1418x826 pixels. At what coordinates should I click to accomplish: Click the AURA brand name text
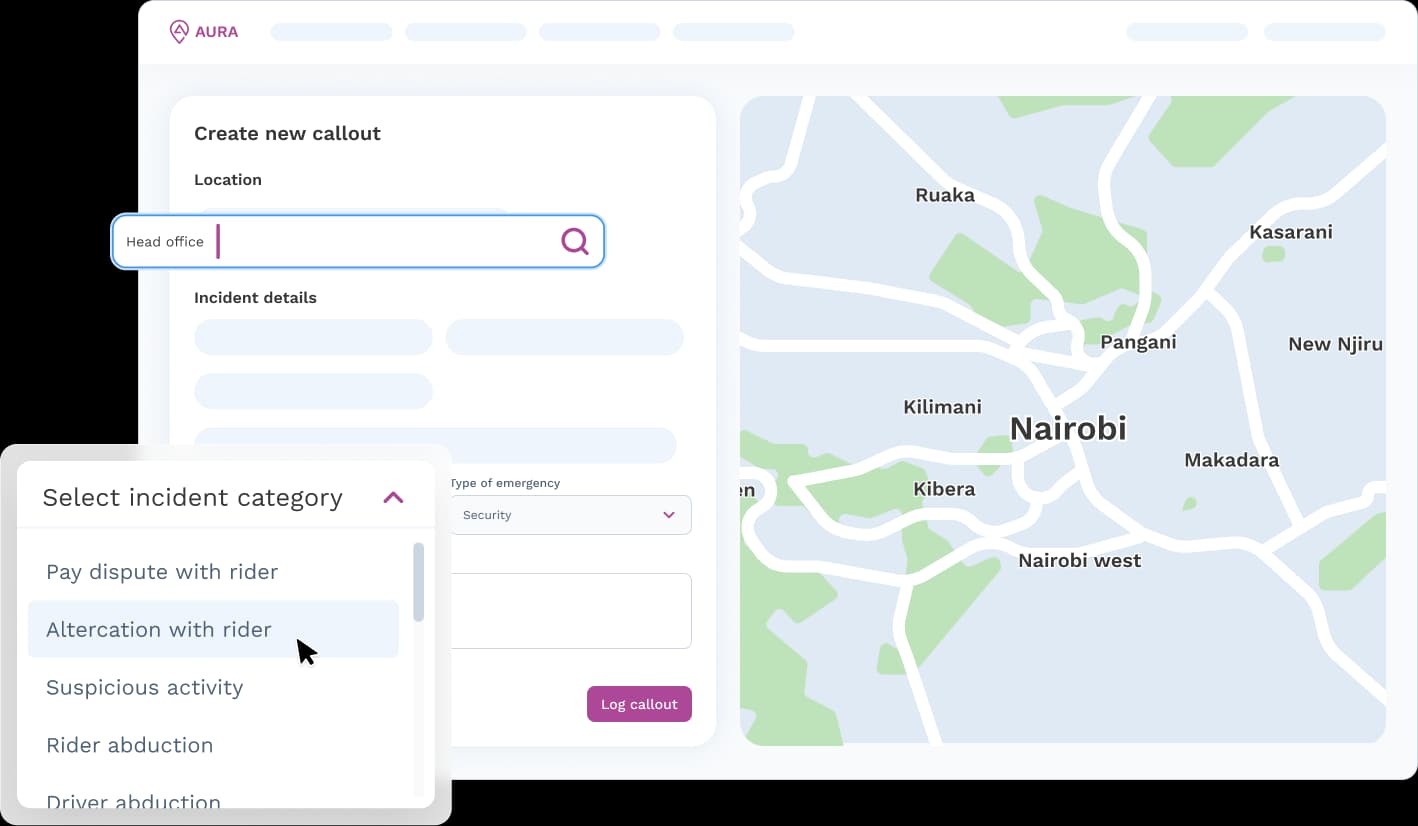217,32
